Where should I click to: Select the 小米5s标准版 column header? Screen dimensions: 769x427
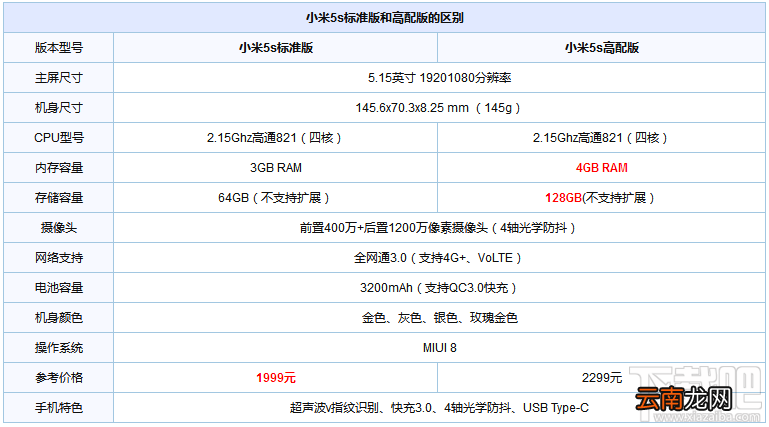pyautogui.click(x=276, y=48)
